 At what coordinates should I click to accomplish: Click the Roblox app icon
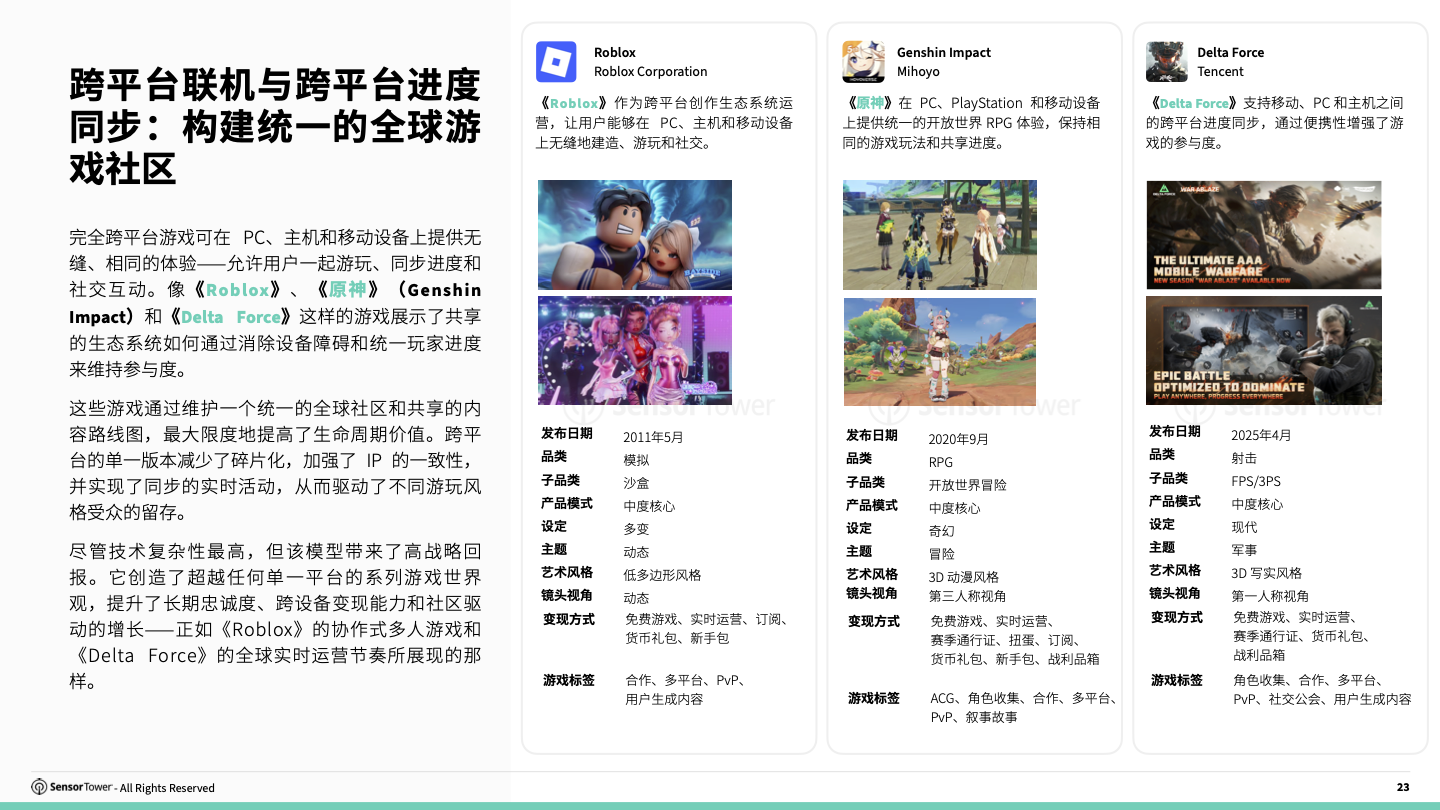click(556, 61)
